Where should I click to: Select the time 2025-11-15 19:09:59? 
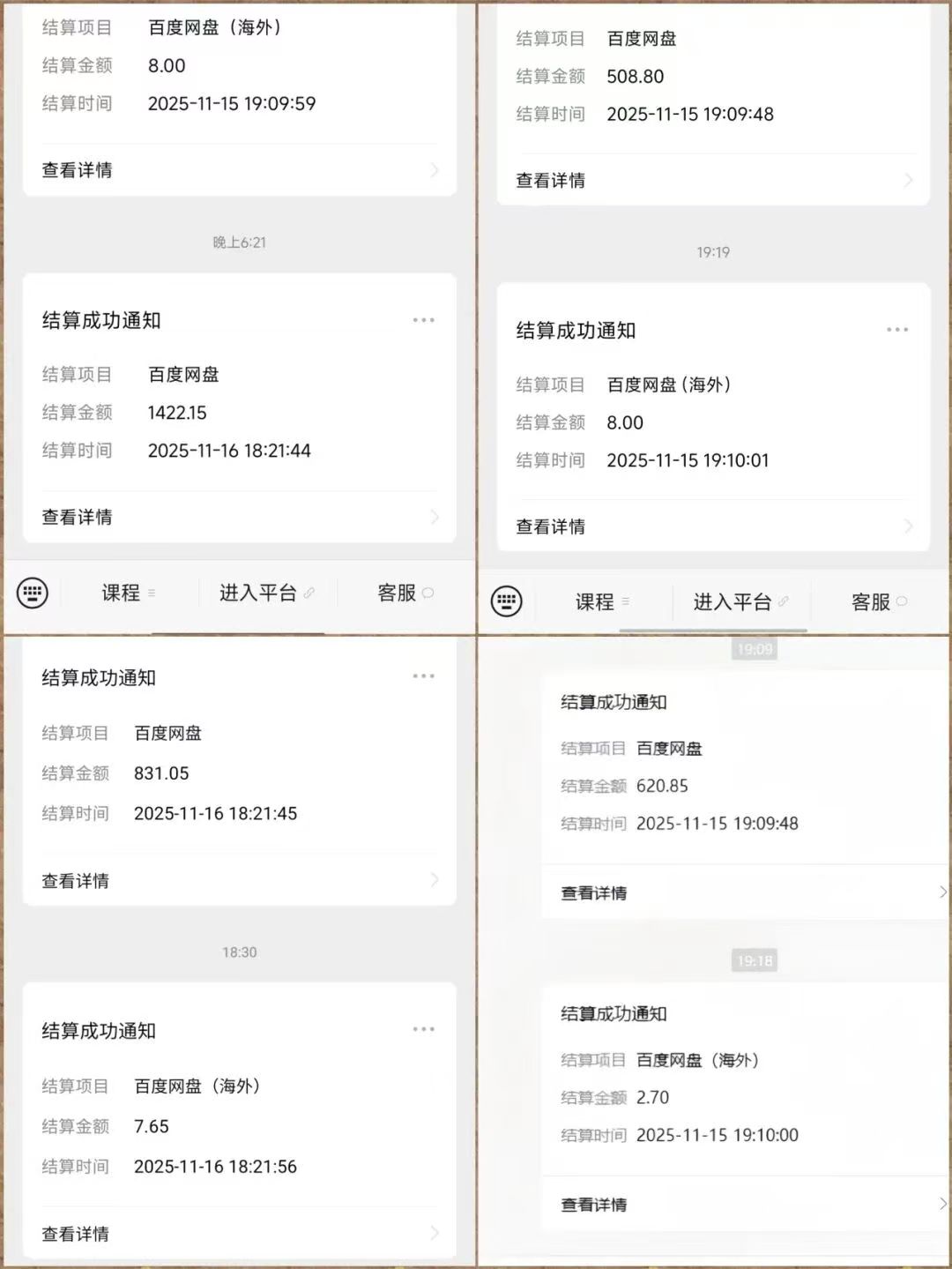(x=232, y=103)
